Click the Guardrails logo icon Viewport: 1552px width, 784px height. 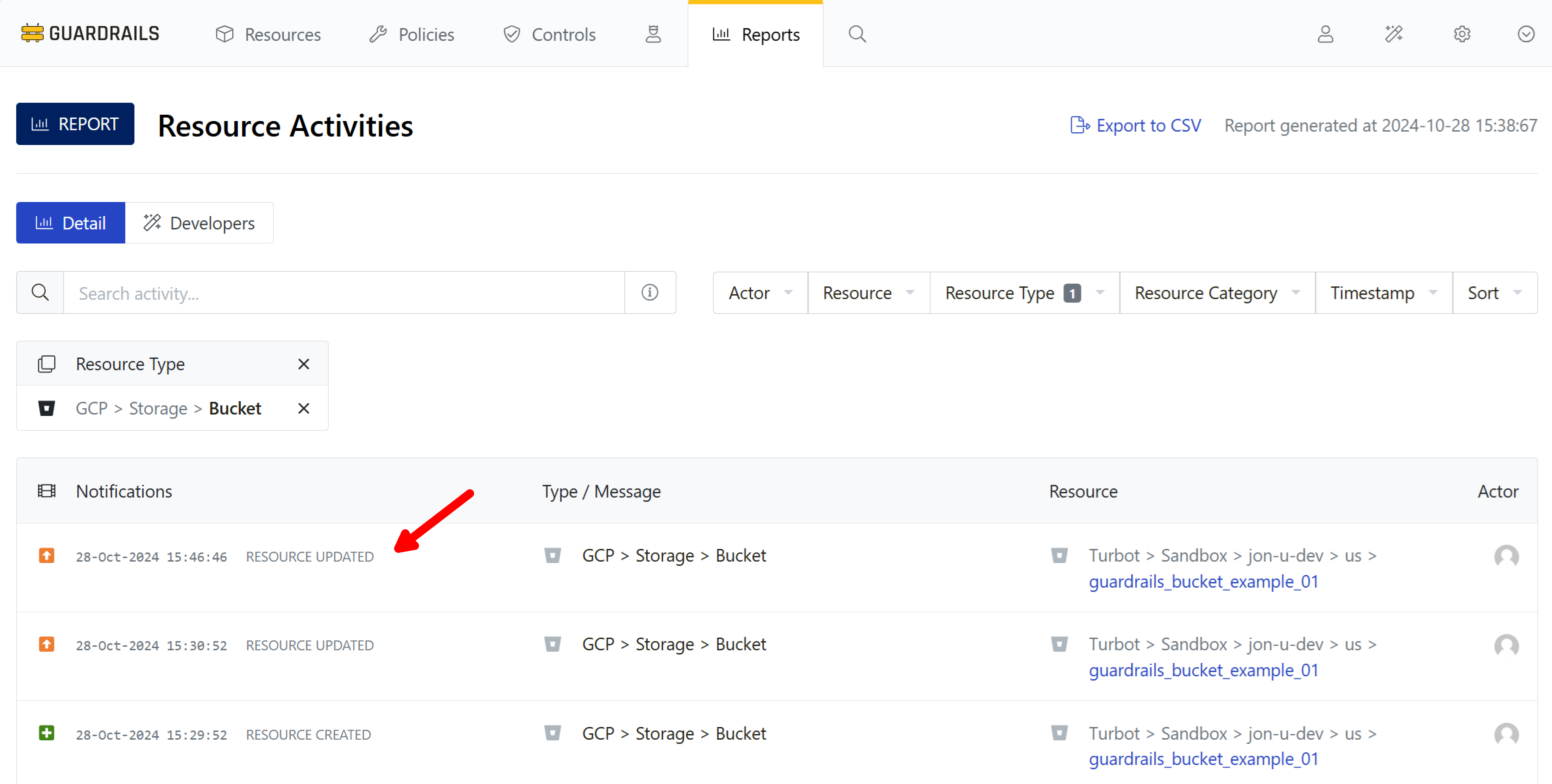coord(32,33)
